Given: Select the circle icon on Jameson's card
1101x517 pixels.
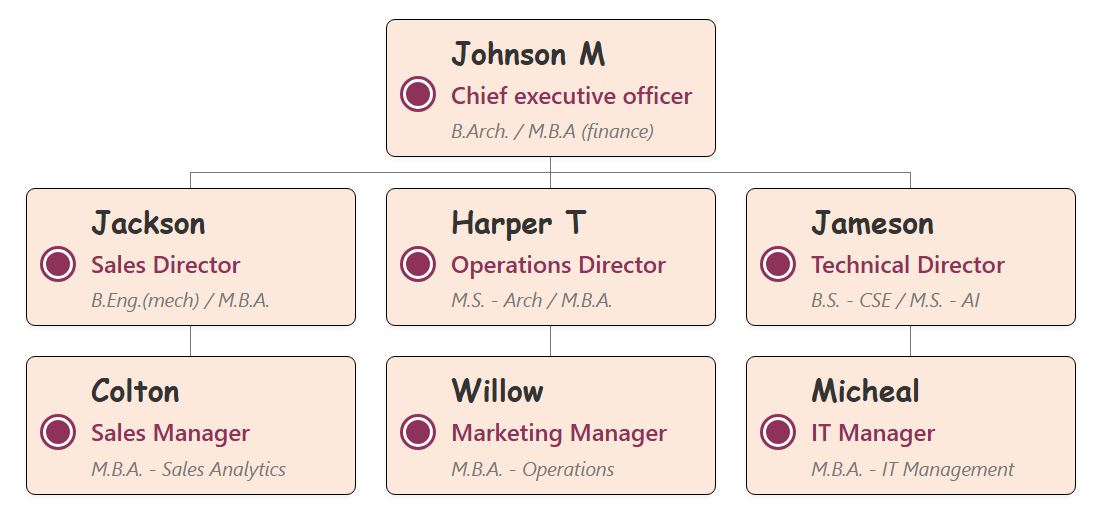Looking at the screenshot, I should [777, 264].
